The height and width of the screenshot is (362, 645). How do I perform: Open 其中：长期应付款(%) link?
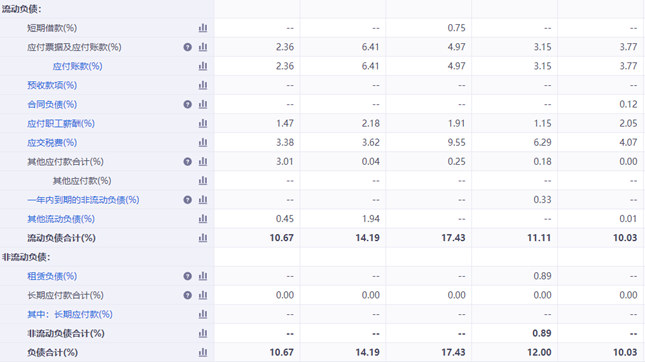click(x=70, y=314)
